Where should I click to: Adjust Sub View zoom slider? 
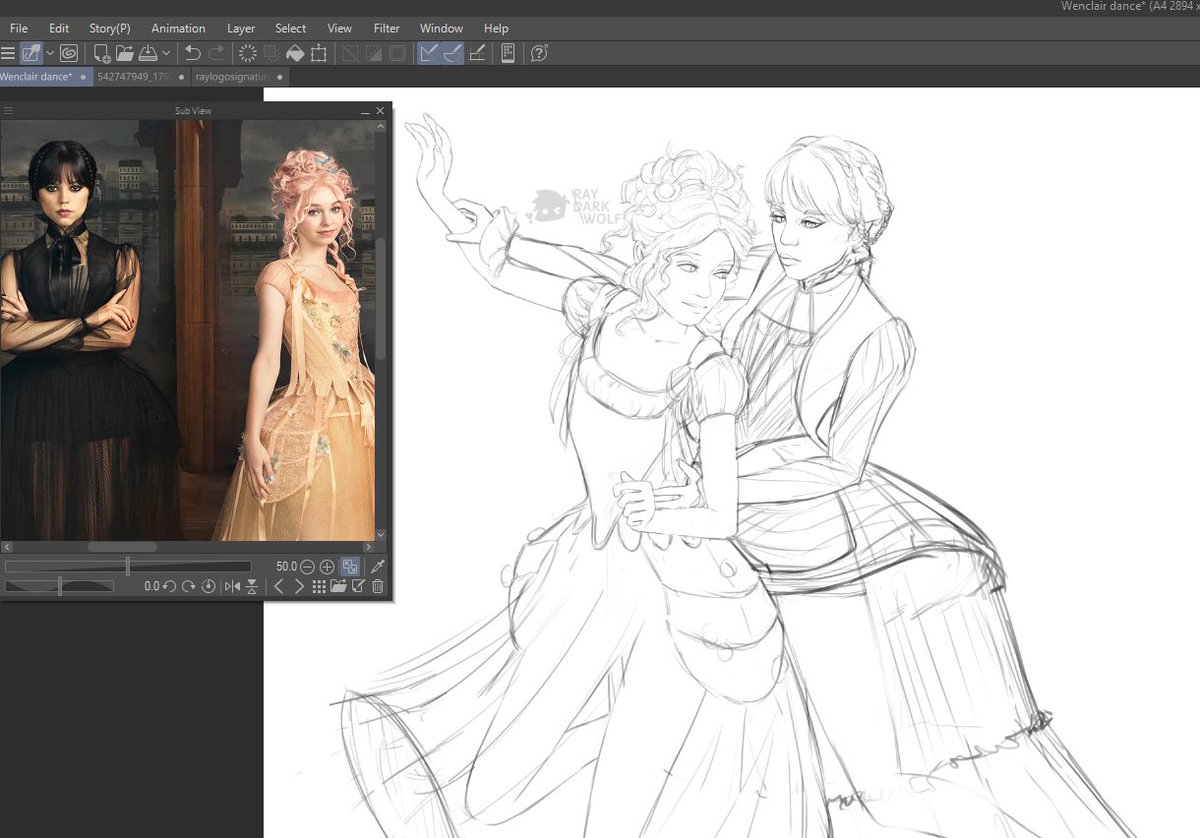128,567
